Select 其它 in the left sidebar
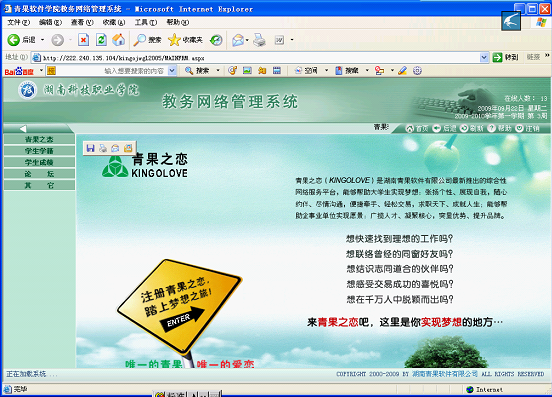Image resolution: width=552 pixels, height=397 pixels. click(x=39, y=185)
